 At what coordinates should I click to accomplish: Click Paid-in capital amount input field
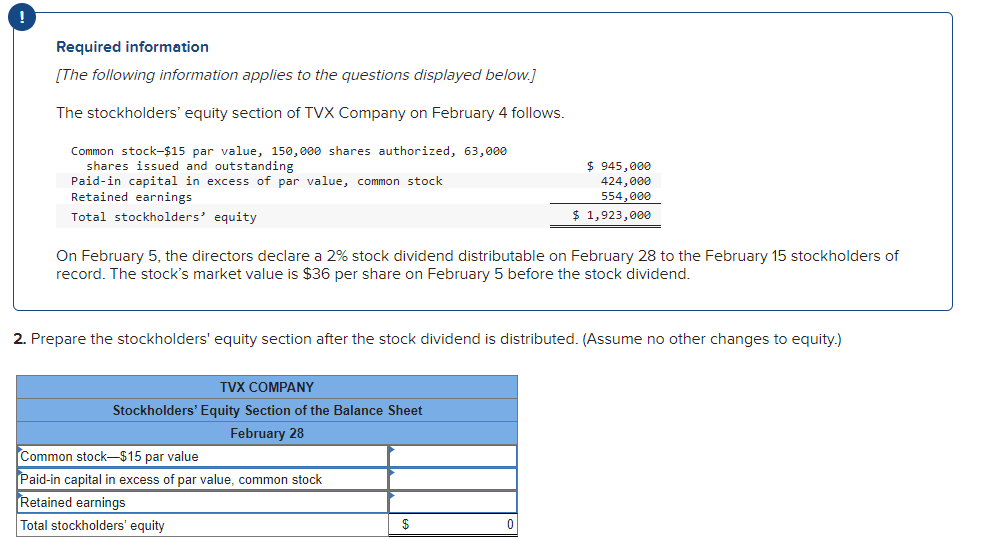453,480
